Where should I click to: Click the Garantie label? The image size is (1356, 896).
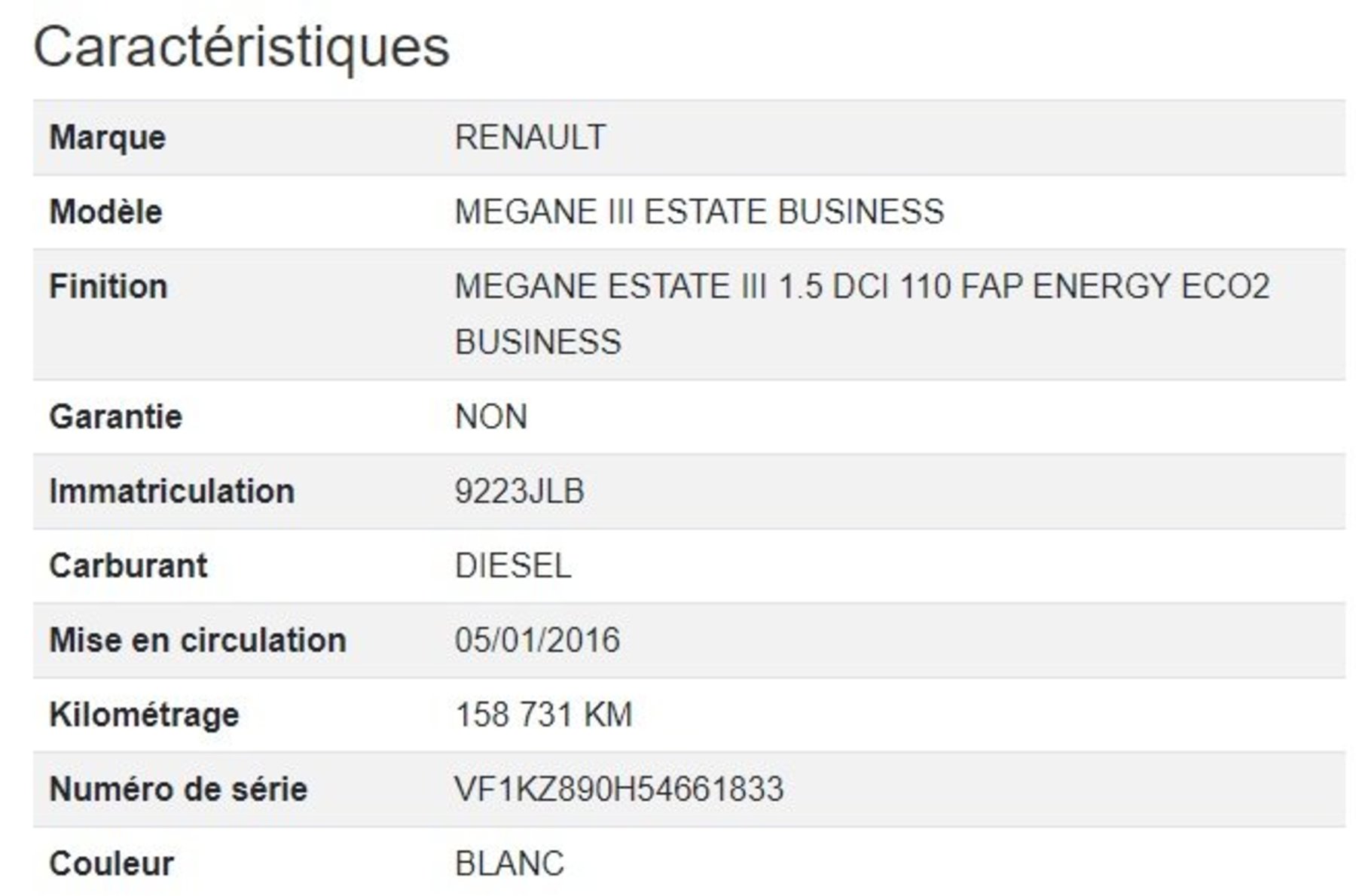[x=115, y=417]
